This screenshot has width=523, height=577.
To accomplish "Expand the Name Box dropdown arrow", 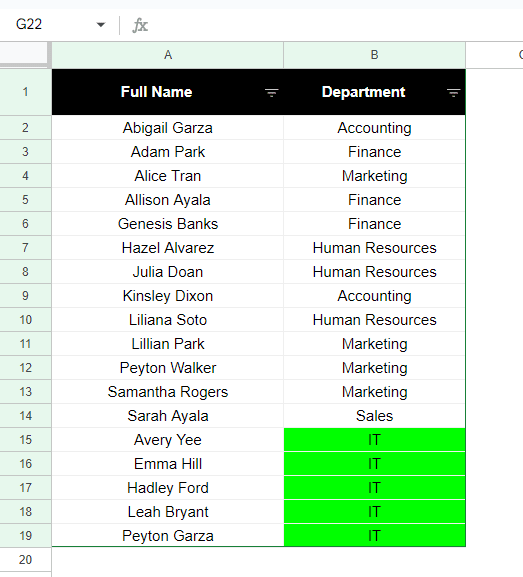I will [100, 25].
